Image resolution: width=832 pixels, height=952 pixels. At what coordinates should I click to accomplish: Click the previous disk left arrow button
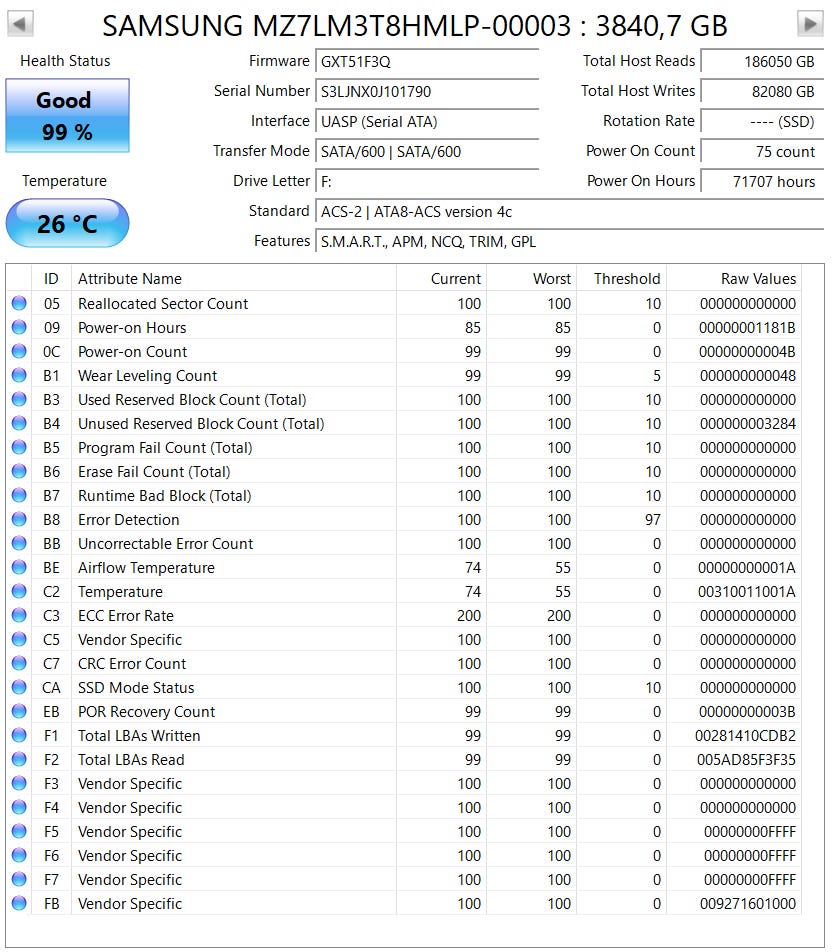pyautogui.click(x=20, y=23)
